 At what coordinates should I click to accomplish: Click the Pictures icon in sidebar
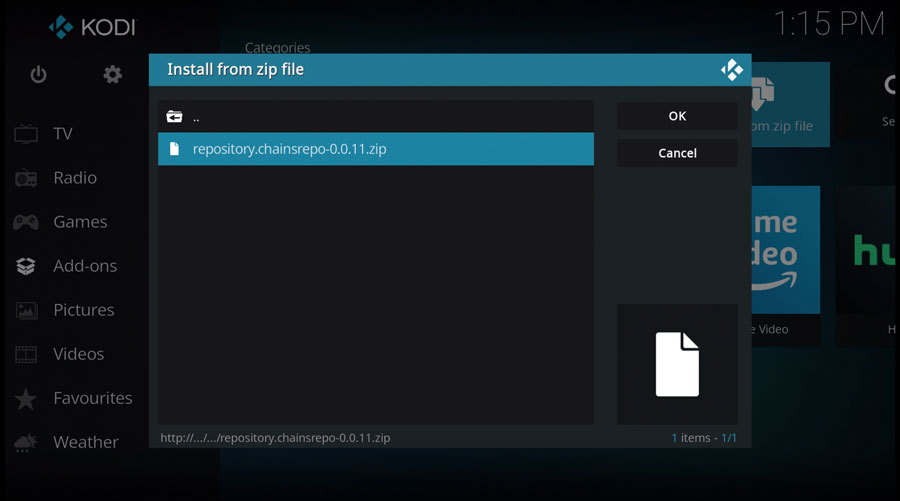[26, 310]
